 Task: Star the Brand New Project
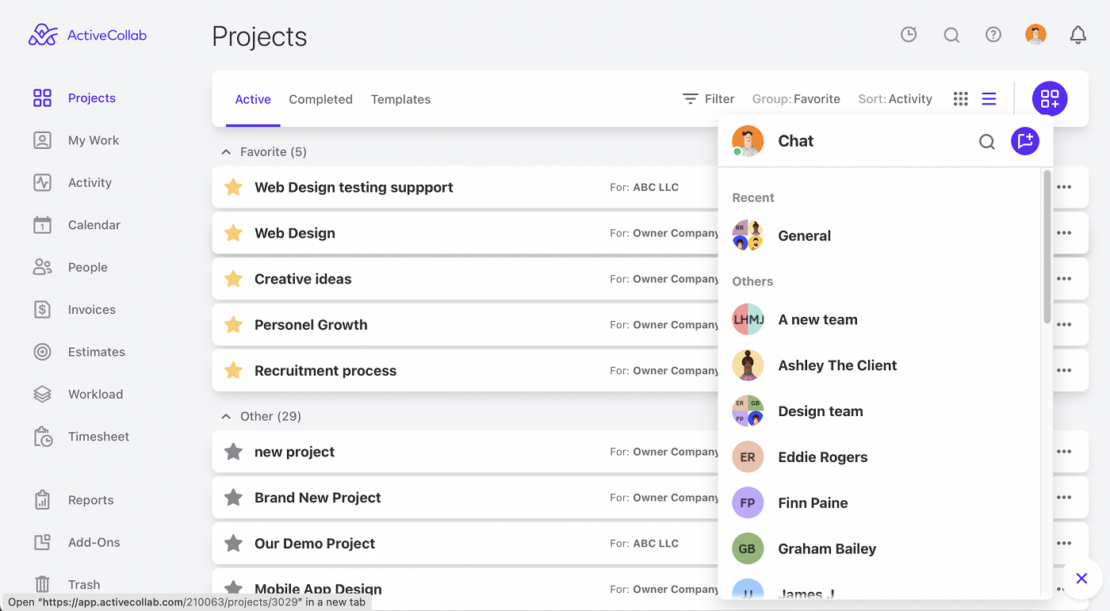(233, 497)
